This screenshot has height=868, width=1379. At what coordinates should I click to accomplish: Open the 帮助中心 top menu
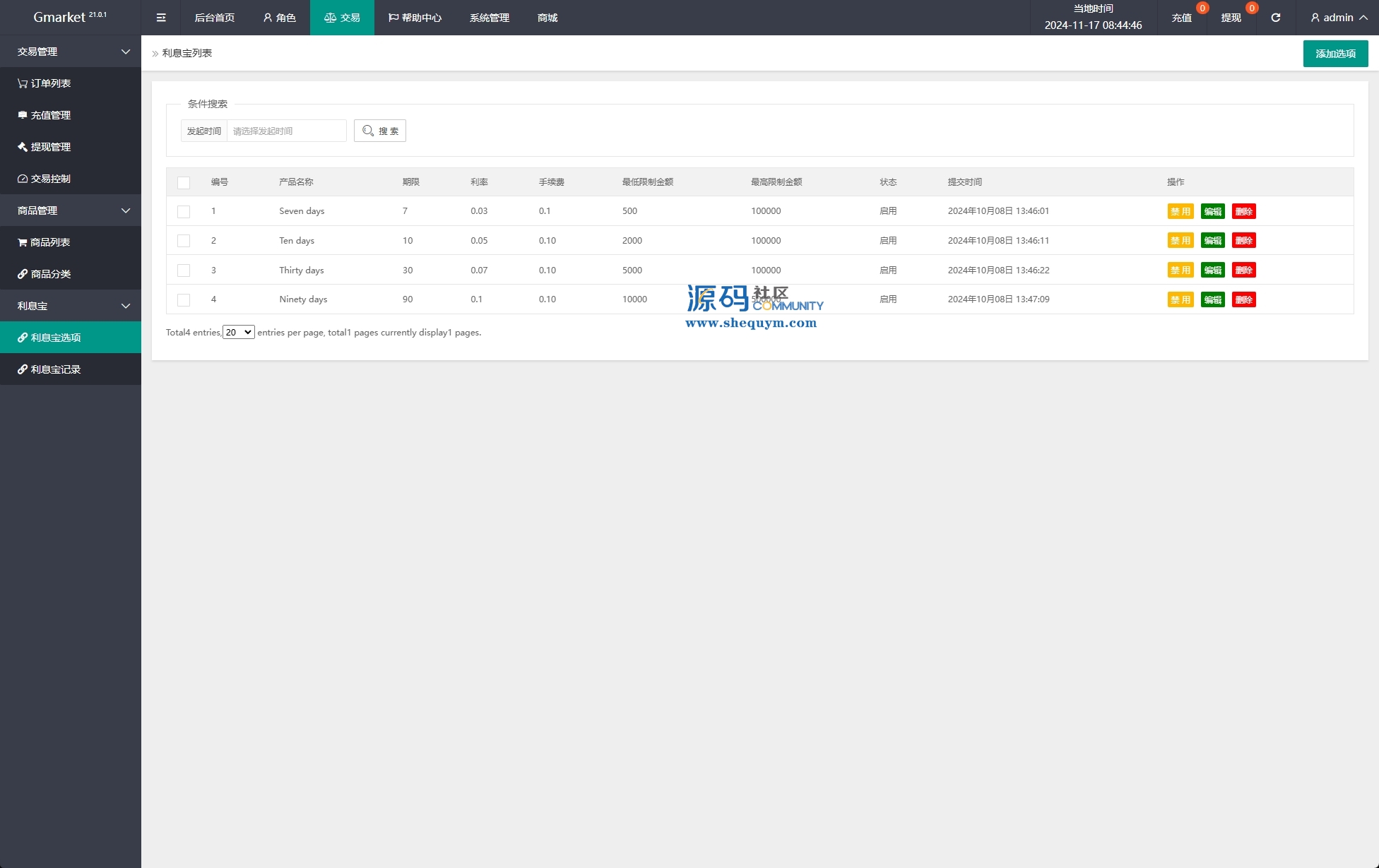point(415,18)
